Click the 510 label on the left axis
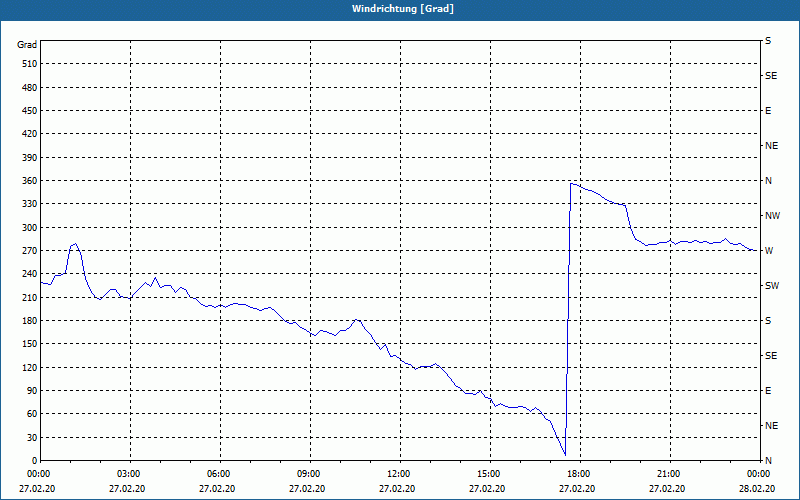The height and width of the screenshot is (500, 800). [x=30, y=64]
